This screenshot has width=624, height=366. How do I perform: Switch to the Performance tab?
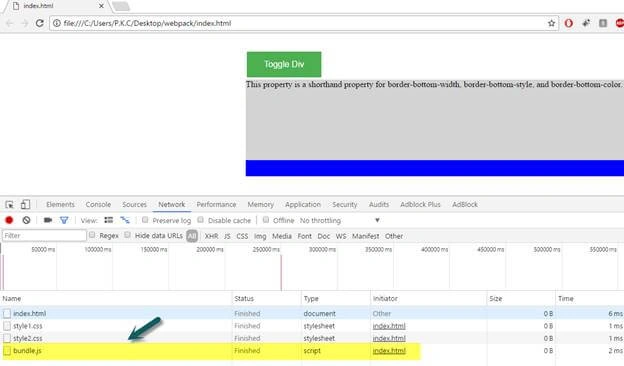216,204
